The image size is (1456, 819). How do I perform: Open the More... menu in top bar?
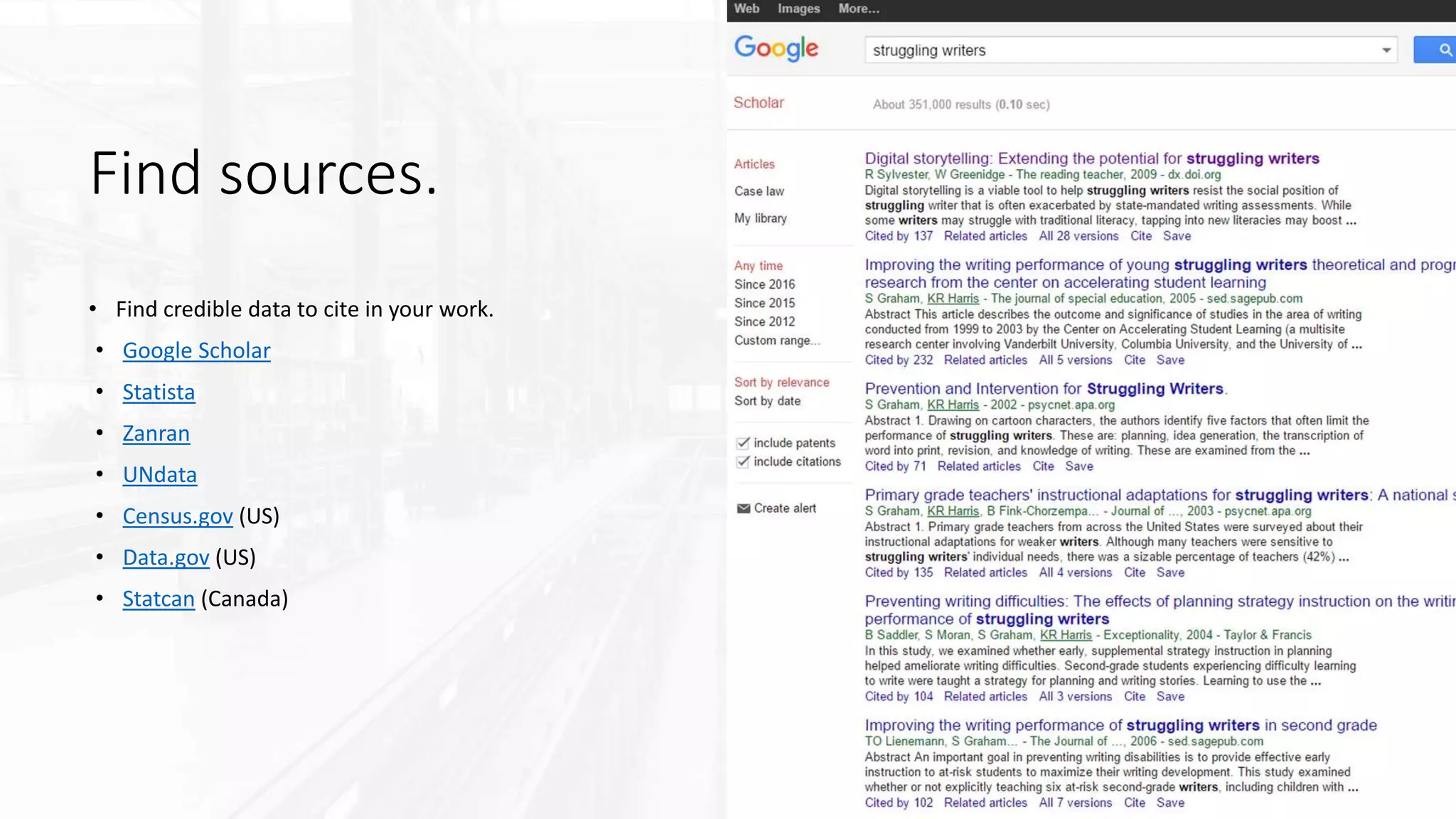(859, 9)
